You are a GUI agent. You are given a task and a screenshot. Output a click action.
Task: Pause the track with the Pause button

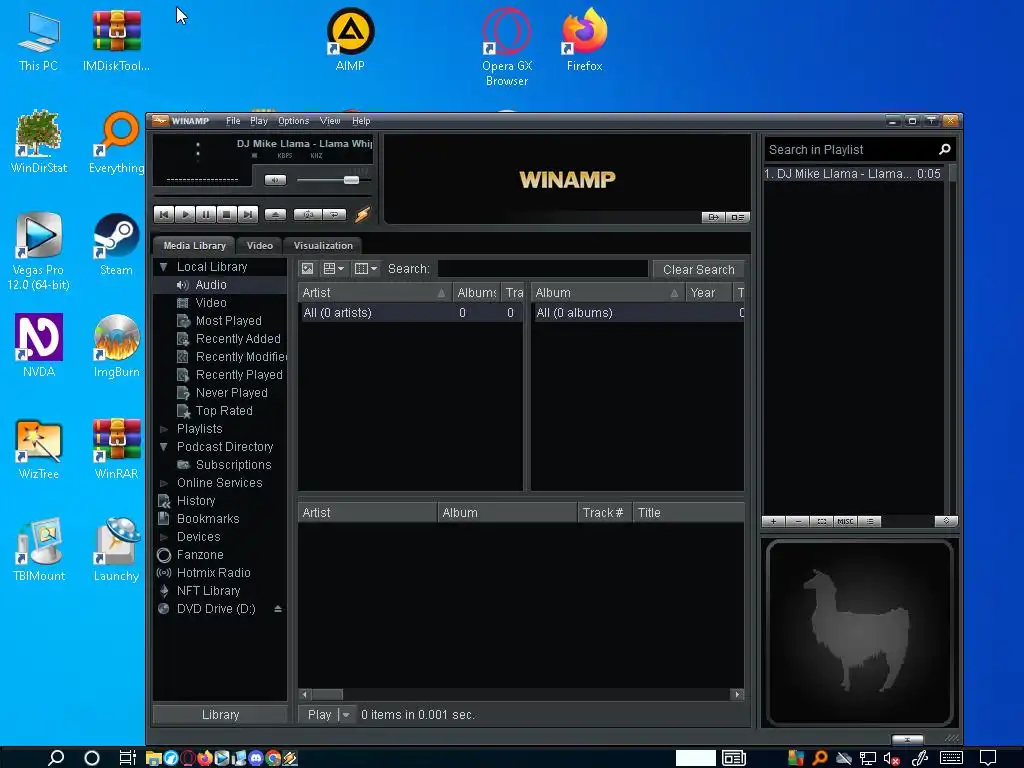tap(206, 214)
